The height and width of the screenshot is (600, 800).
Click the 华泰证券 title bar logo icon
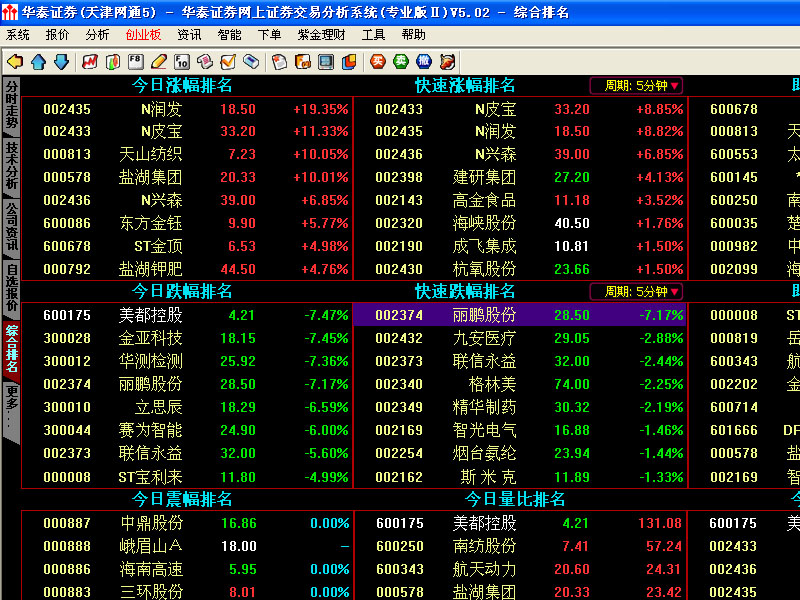pyautogui.click(x=9, y=12)
